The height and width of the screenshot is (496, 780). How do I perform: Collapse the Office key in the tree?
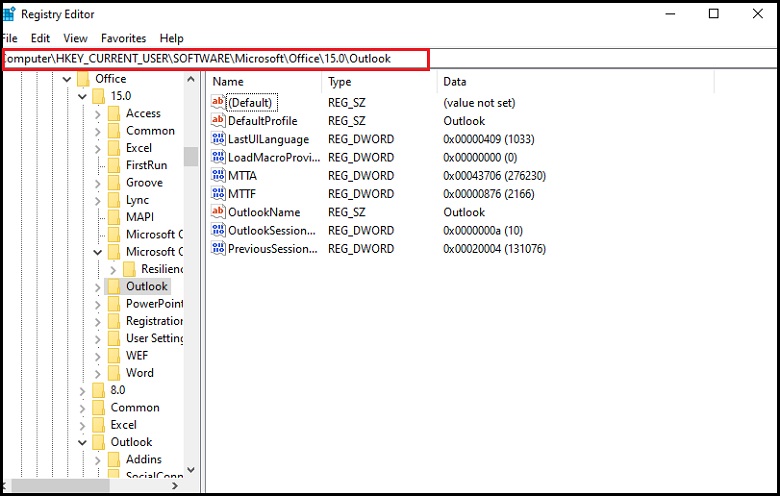pyautogui.click(x=67, y=79)
